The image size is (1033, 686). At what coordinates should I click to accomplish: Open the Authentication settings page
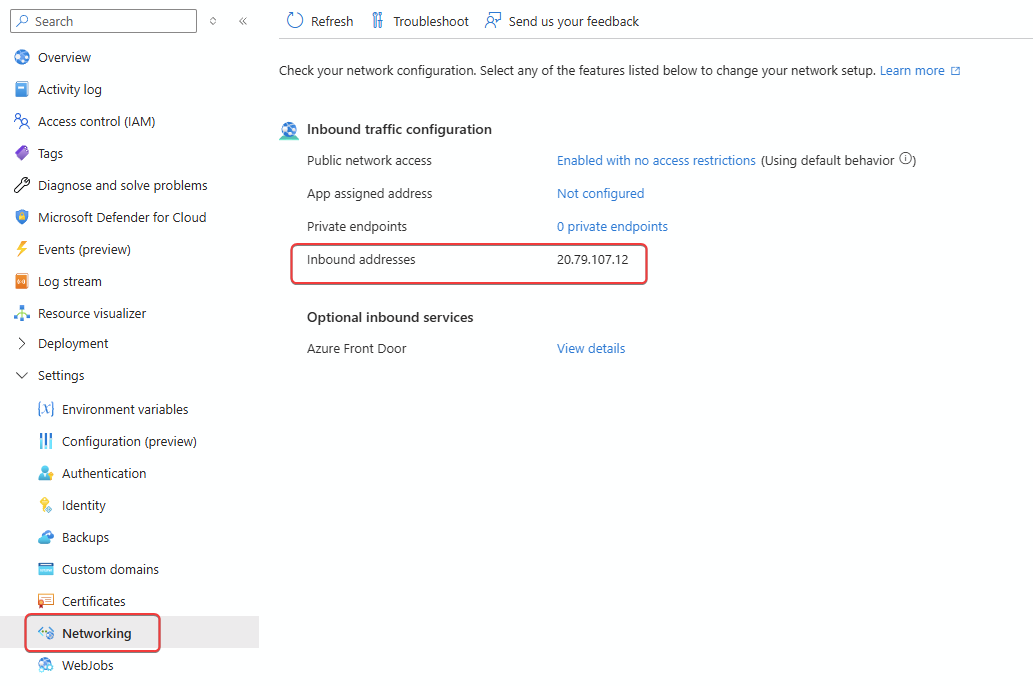104,473
